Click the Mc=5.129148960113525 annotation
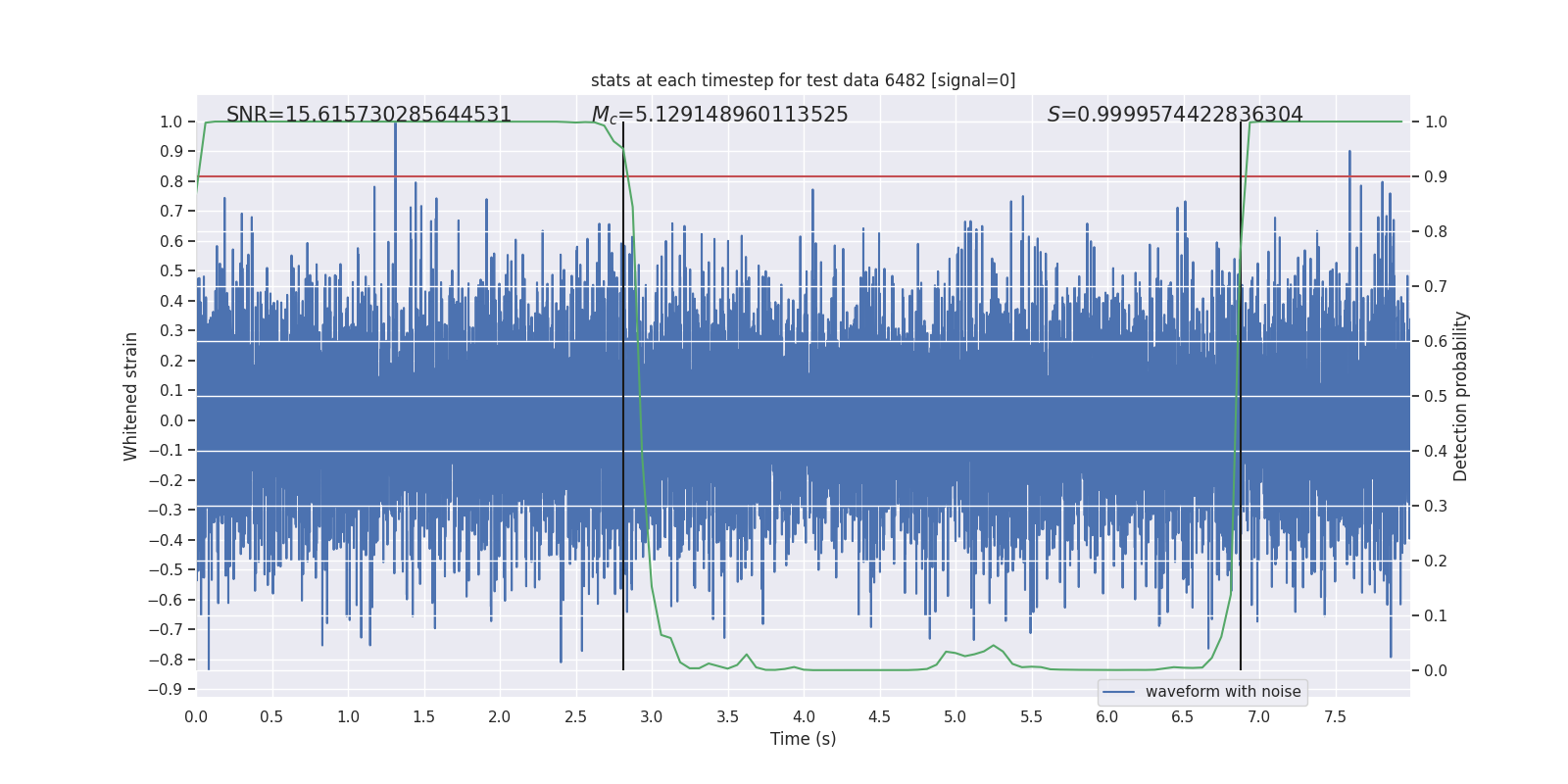Screen dimensions: 1568x784 tap(720, 115)
